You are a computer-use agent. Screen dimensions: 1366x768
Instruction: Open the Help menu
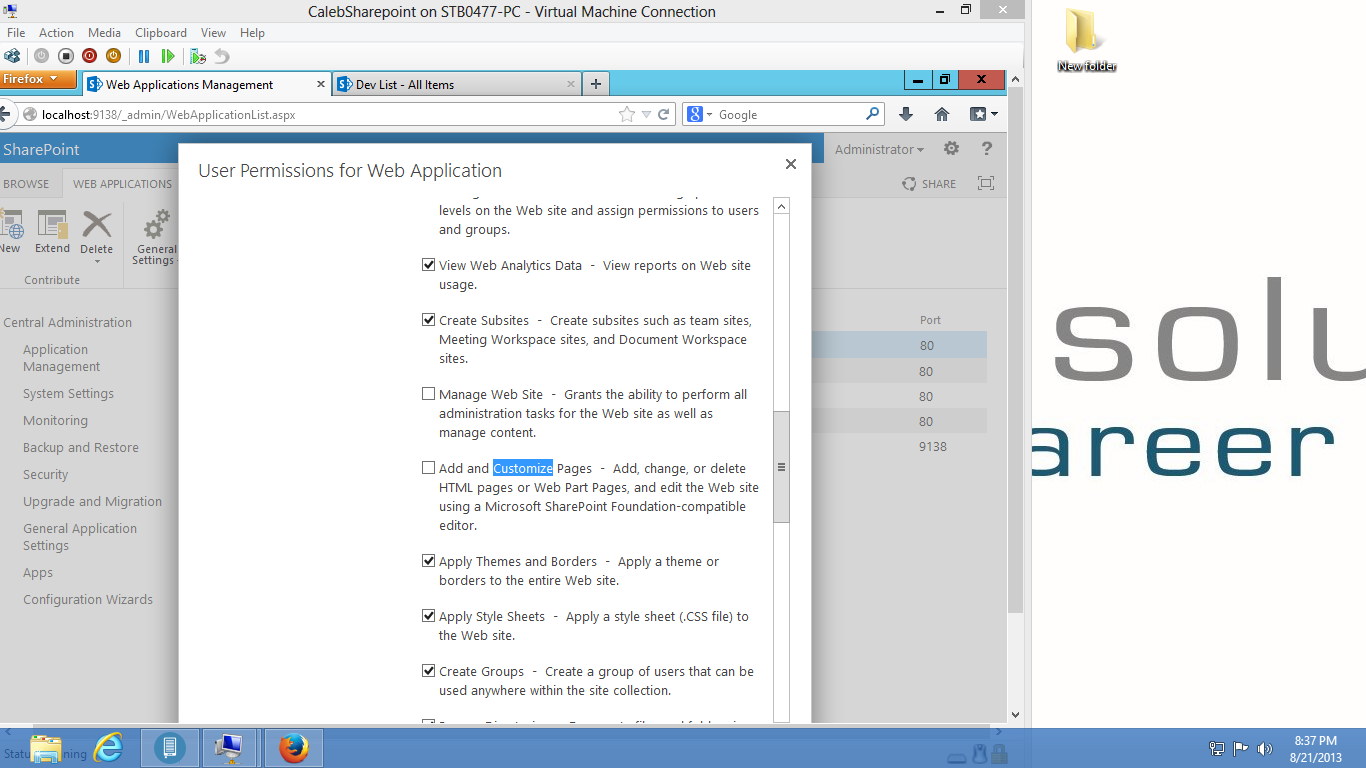[x=252, y=33]
